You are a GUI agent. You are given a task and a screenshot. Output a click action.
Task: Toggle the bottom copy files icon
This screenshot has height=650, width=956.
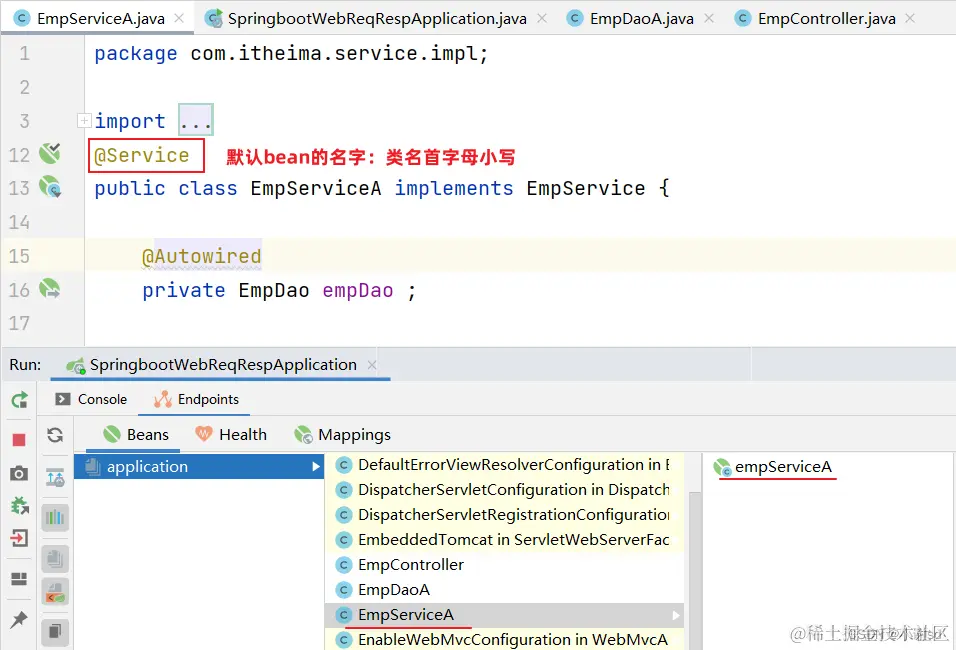55,631
